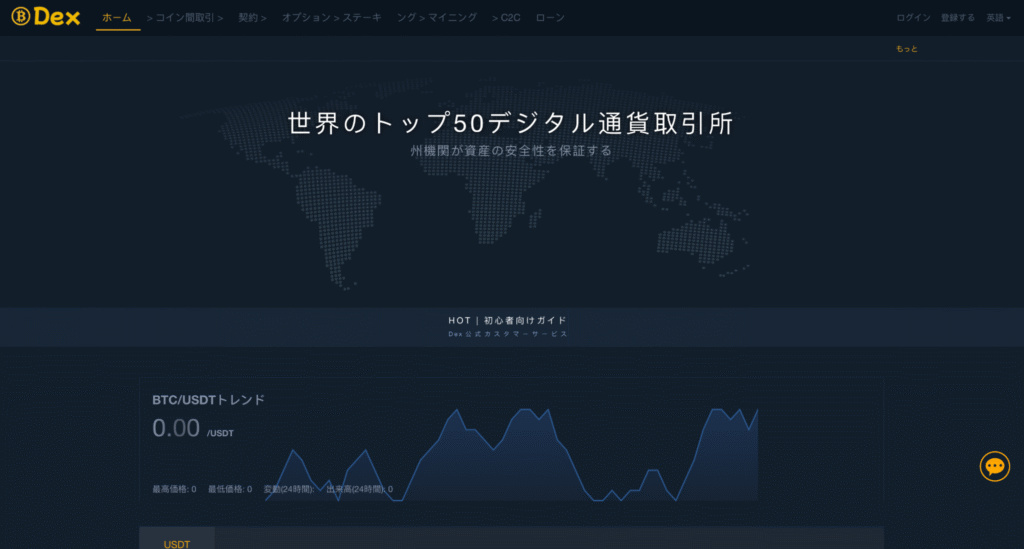Click the BTC/USDTトレンド heading
Image resolution: width=1024 pixels, height=549 pixels.
[208, 400]
